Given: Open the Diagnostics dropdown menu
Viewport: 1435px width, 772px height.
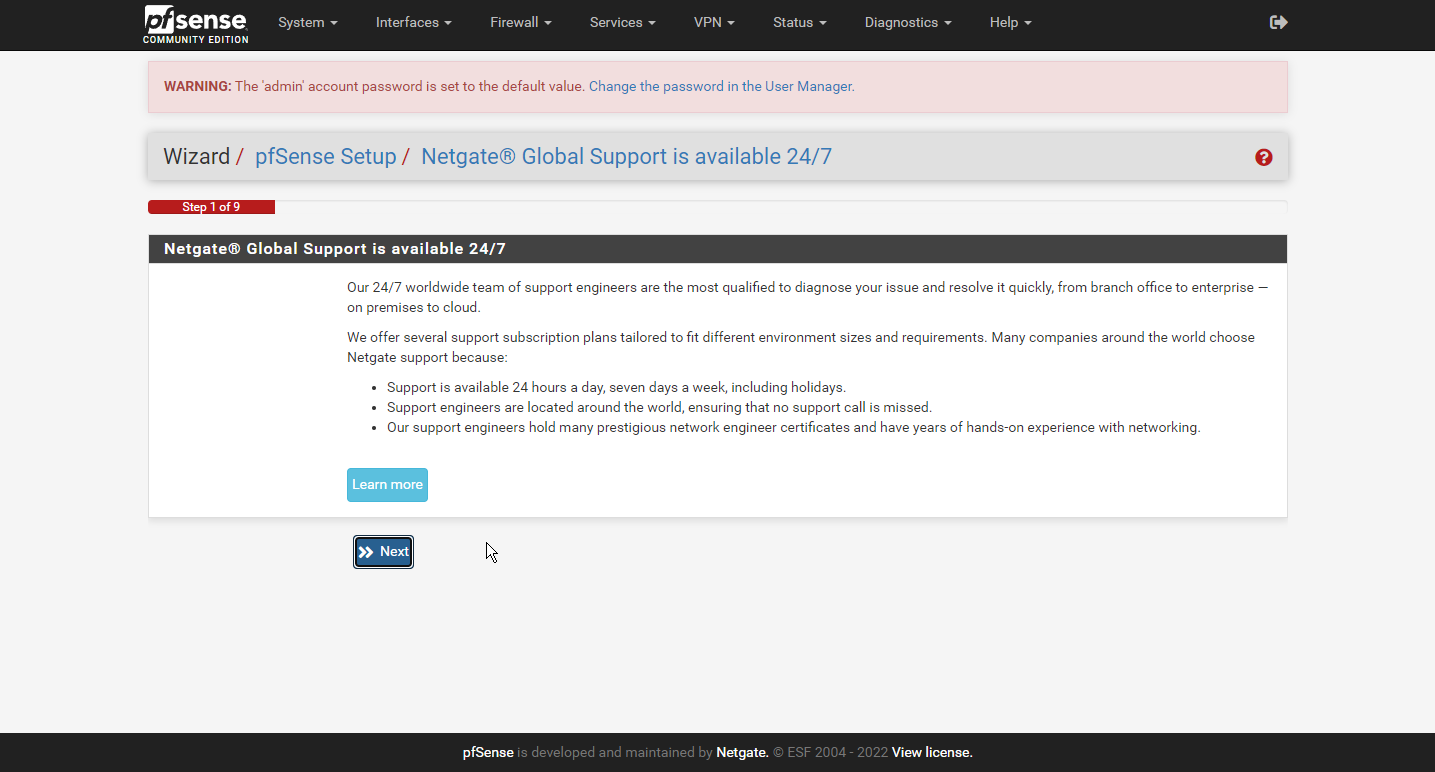Looking at the screenshot, I should (x=908, y=22).
